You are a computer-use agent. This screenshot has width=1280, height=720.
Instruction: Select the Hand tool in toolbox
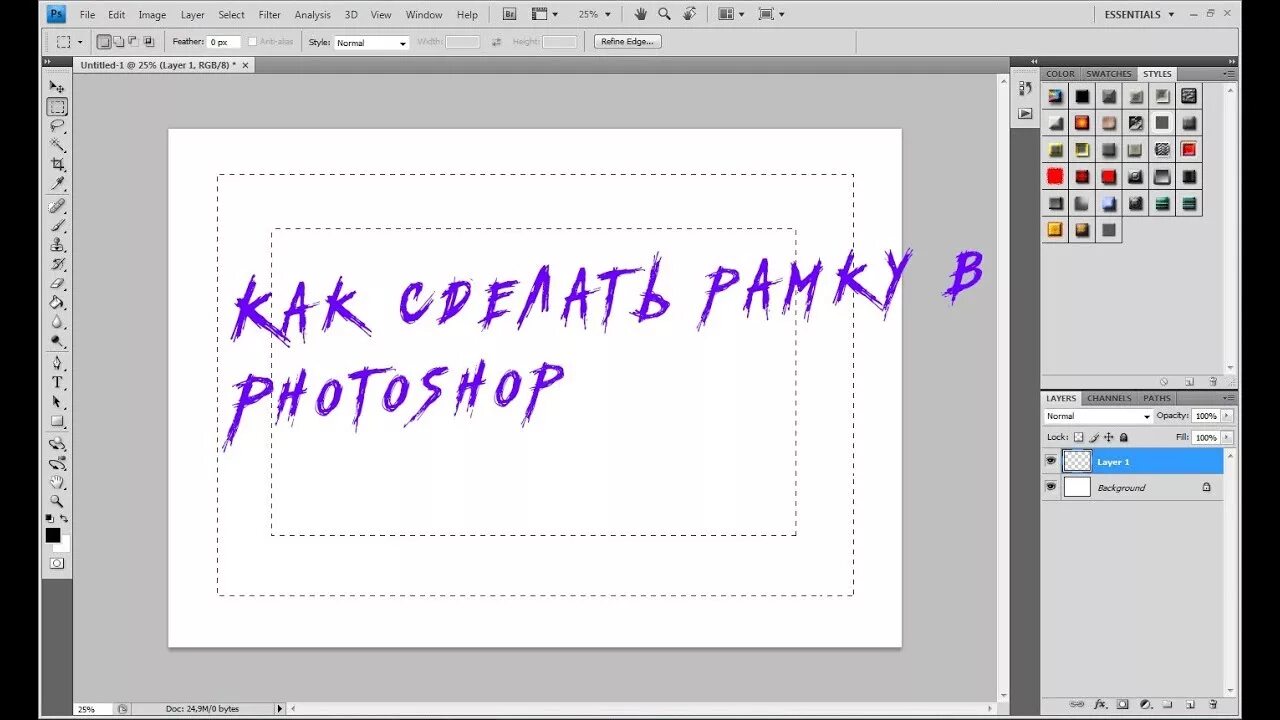point(57,482)
